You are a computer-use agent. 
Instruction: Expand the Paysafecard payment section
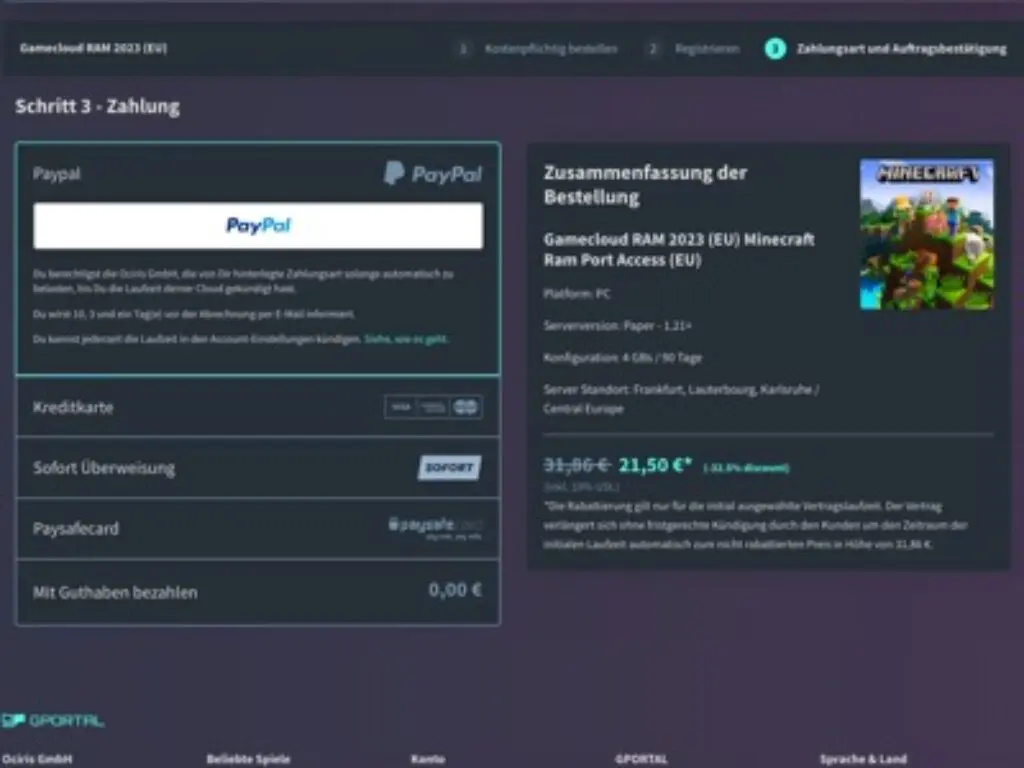tap(200, 529)
